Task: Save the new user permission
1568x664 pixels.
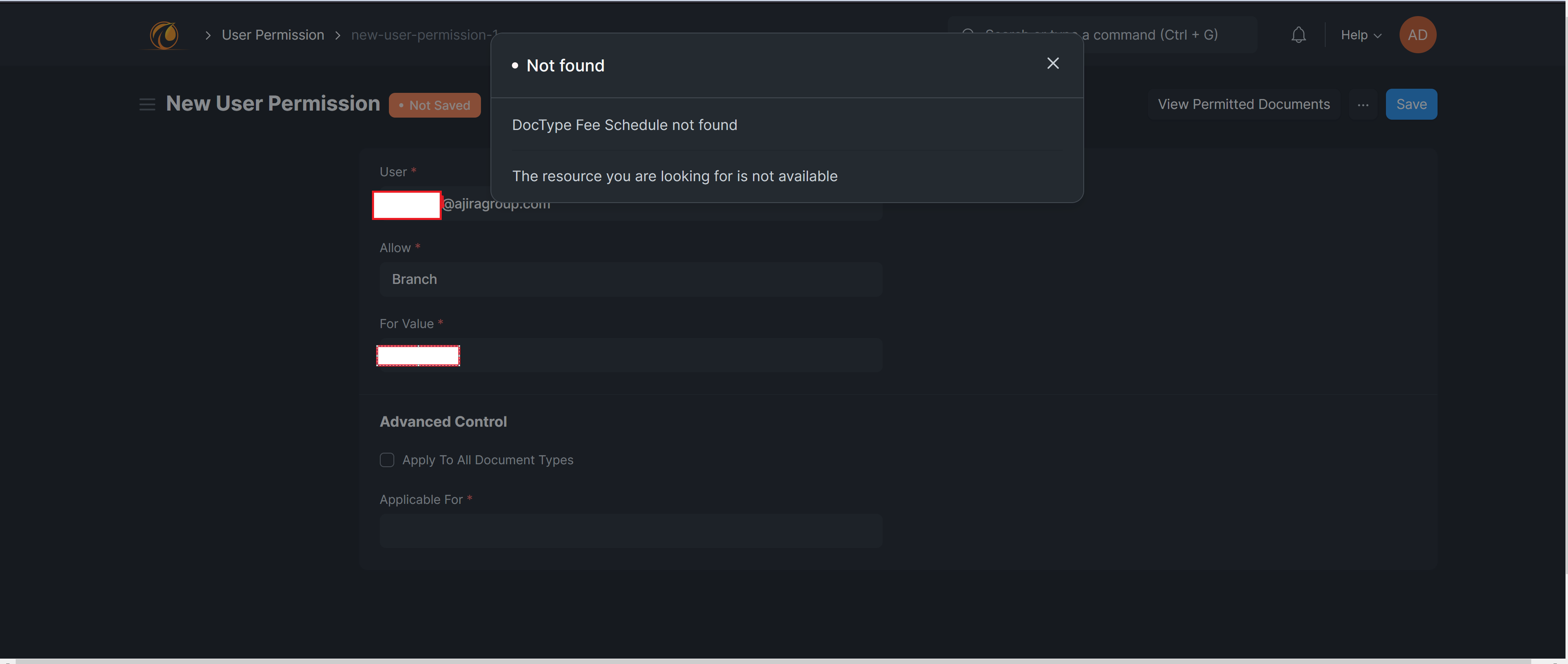Action: (x=1411, y=104)
